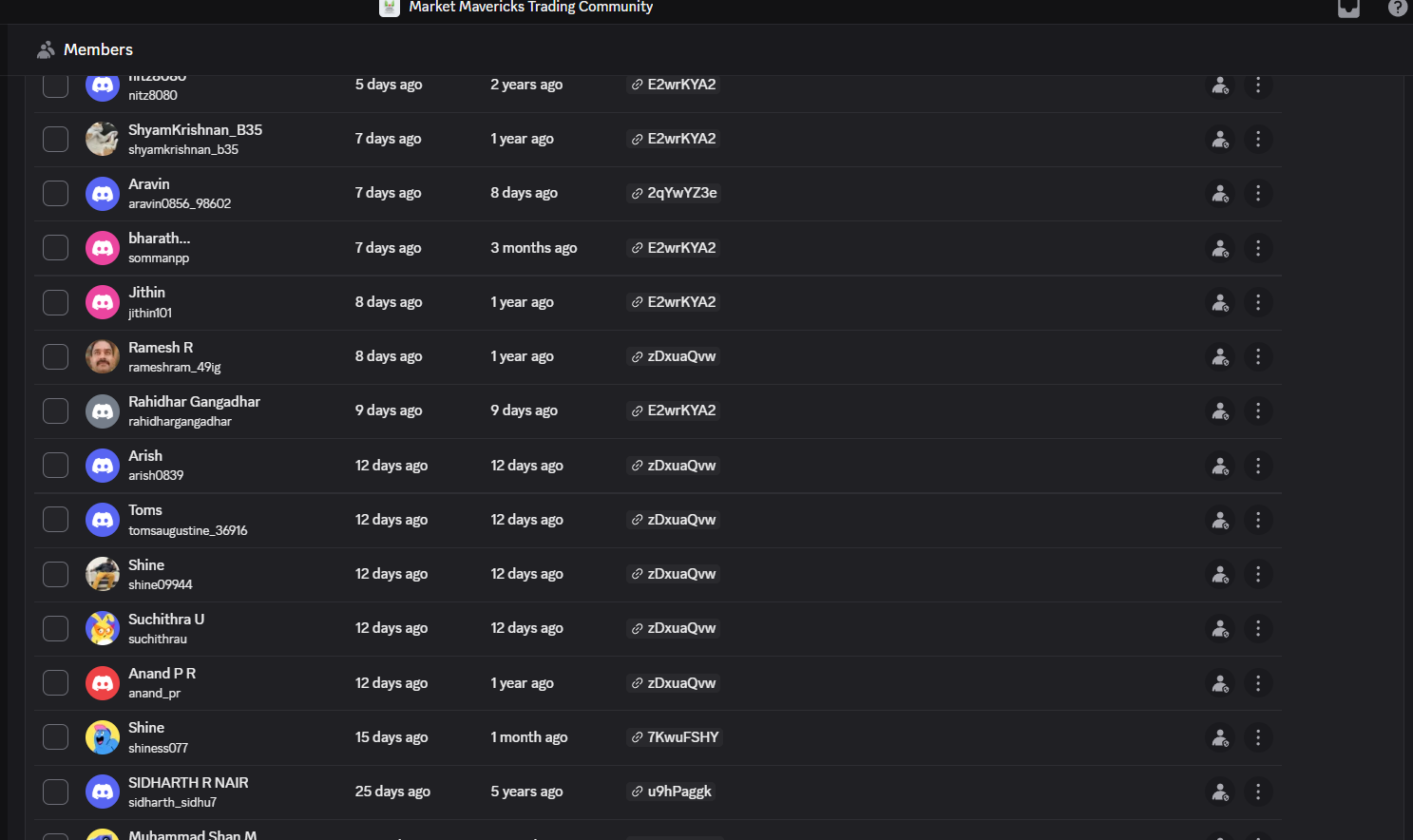The height and width of the screenshot is (840, 1413).
Task: Check the box for Anand P R
Action: tap(56, 683)
